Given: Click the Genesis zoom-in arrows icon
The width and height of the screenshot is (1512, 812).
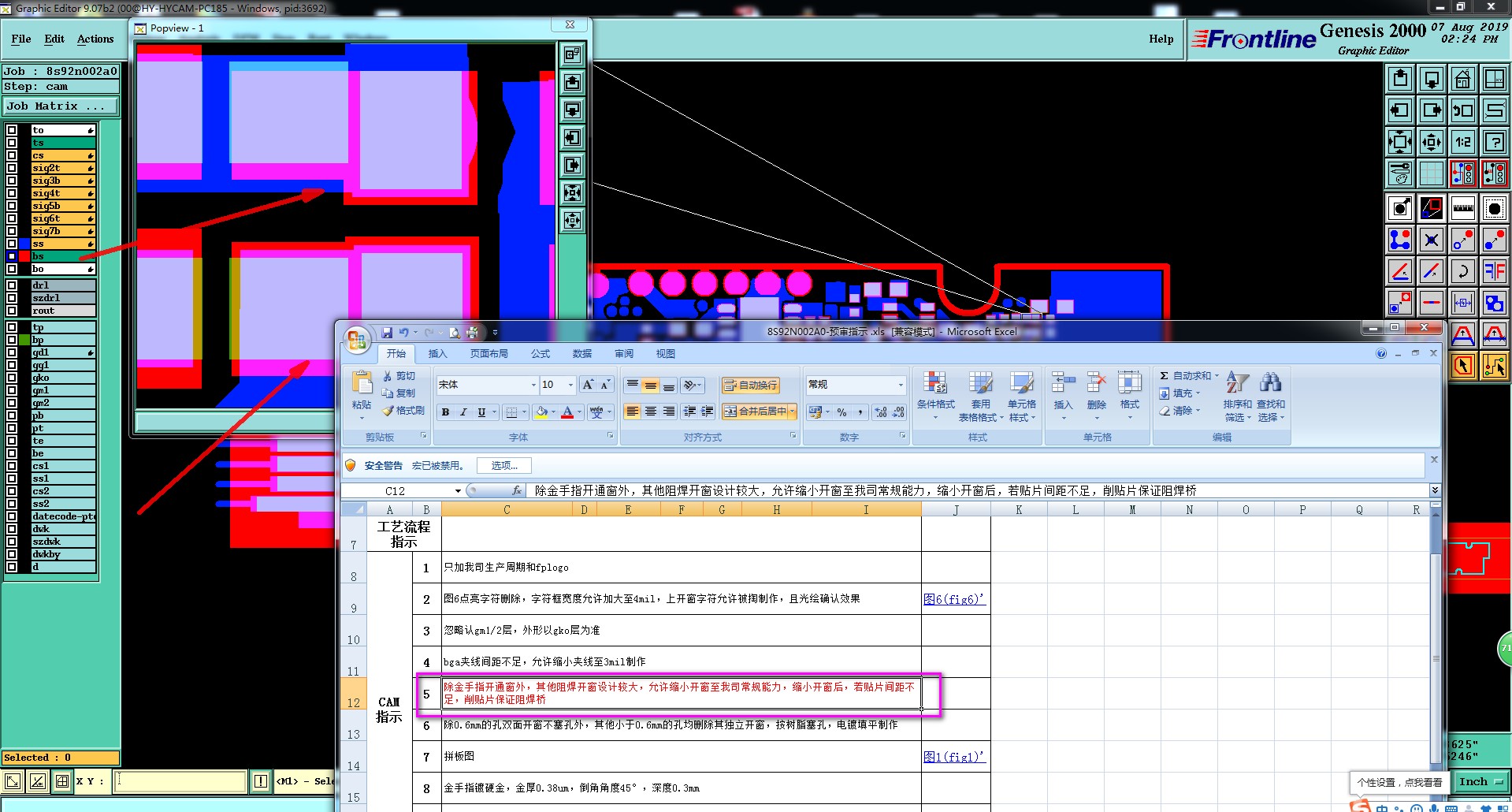Looking at the screenshot, I should [1400, 142].
